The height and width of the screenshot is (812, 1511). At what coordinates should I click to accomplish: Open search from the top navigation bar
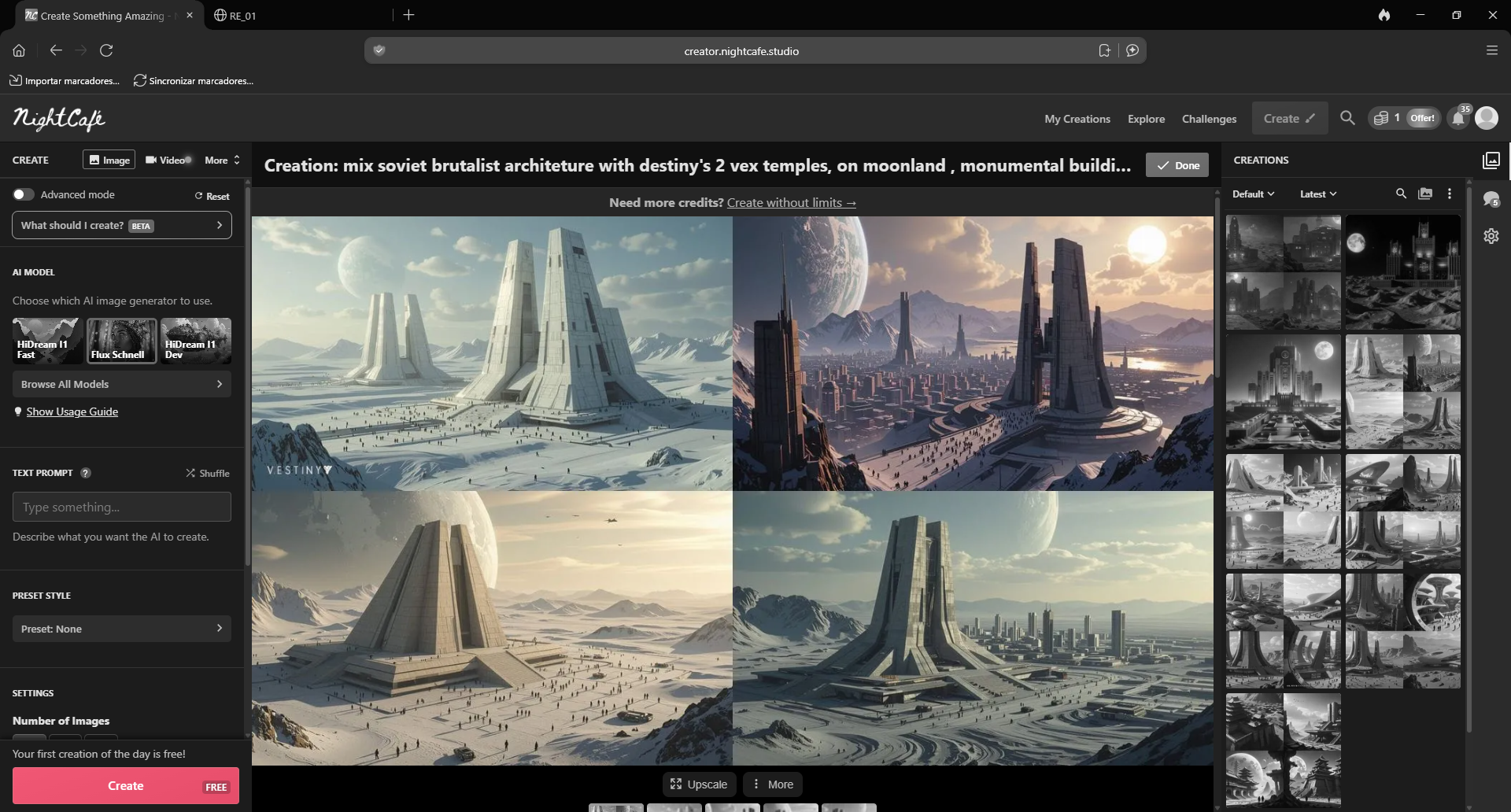pos(1347,118)
